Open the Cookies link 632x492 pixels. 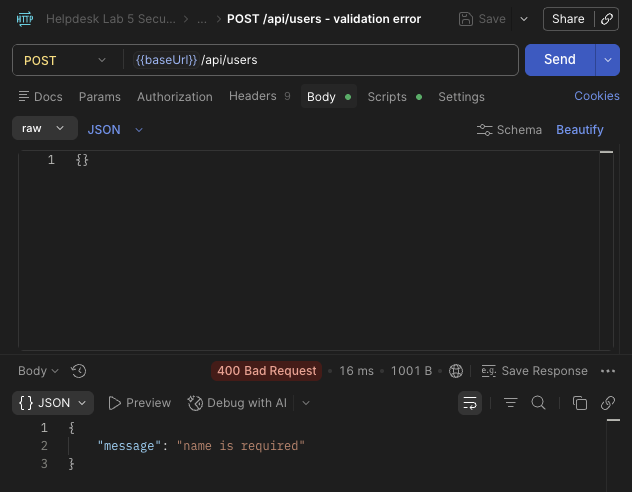pos(597,96)
